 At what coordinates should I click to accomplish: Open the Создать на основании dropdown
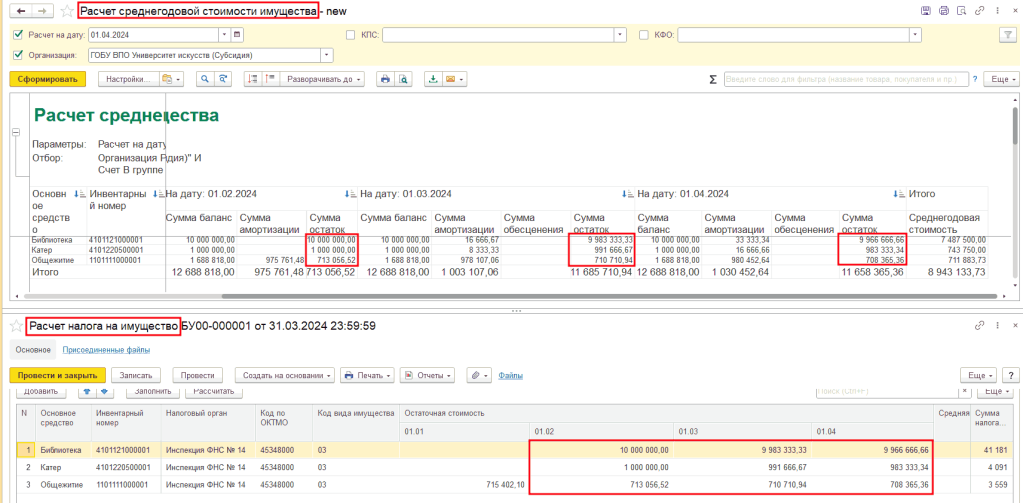(x=285, y=375)
